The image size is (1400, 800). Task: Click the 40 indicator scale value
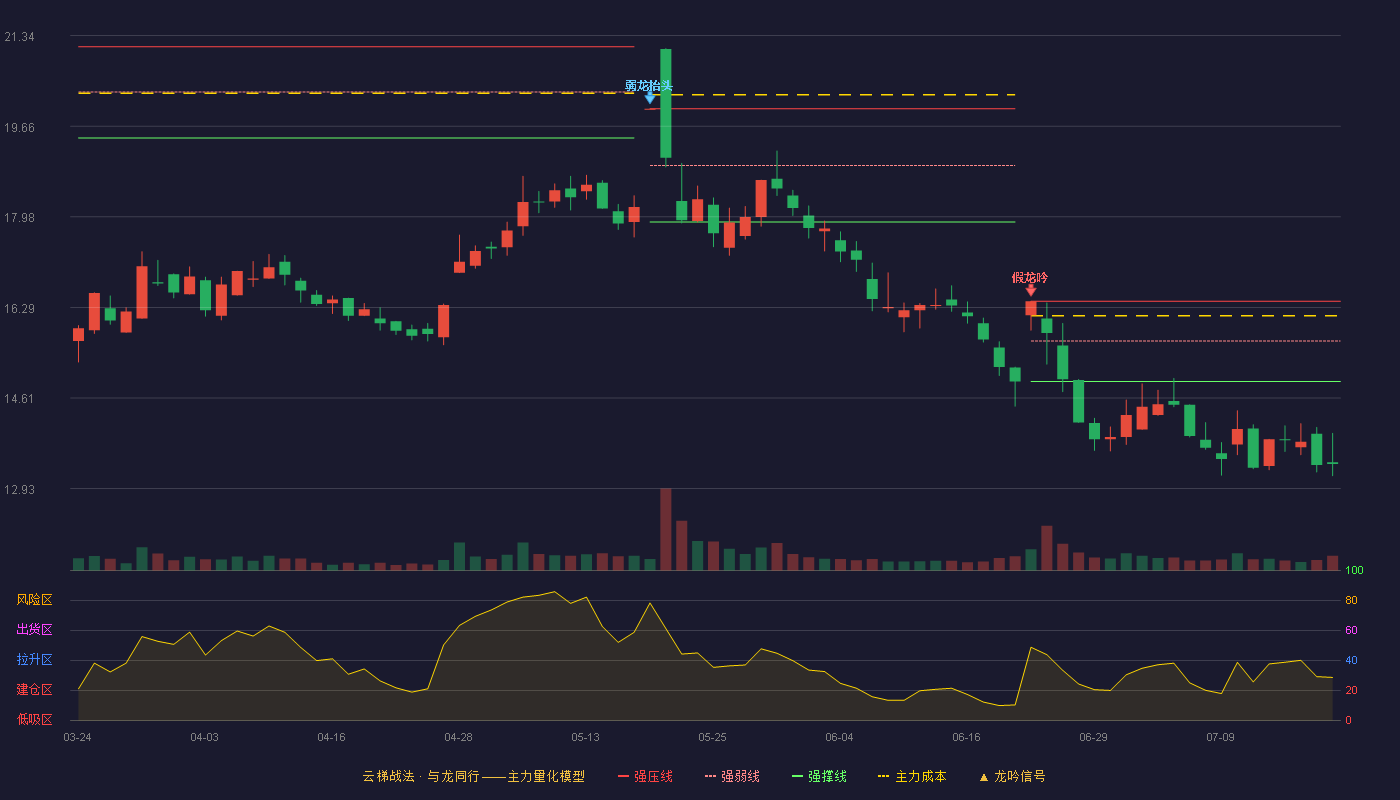tap(1351, 660)
